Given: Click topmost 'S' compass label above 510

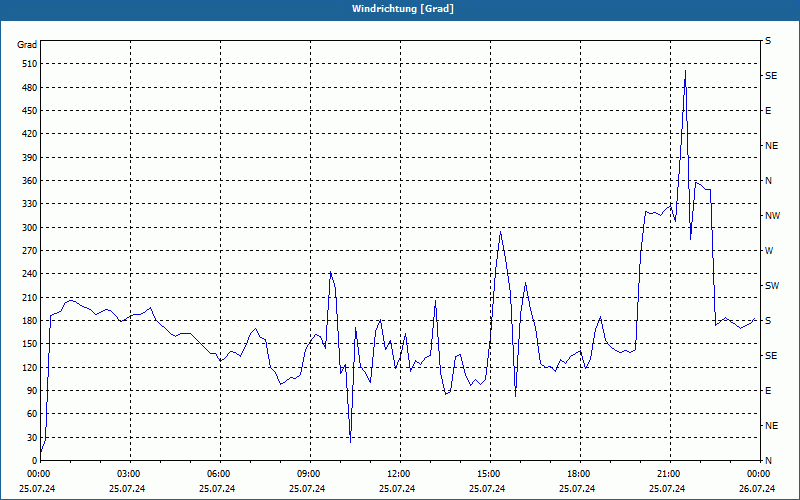Looking at the screenshot, I should point(768,41).
